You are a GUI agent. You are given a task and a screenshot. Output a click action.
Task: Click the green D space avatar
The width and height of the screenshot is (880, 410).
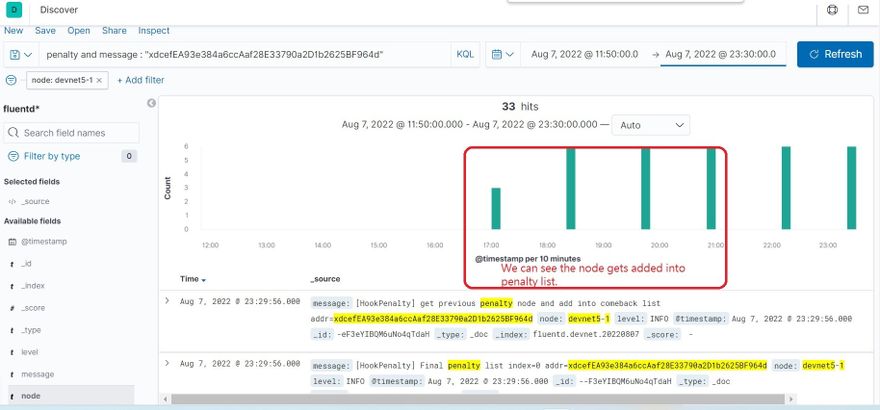14,10
